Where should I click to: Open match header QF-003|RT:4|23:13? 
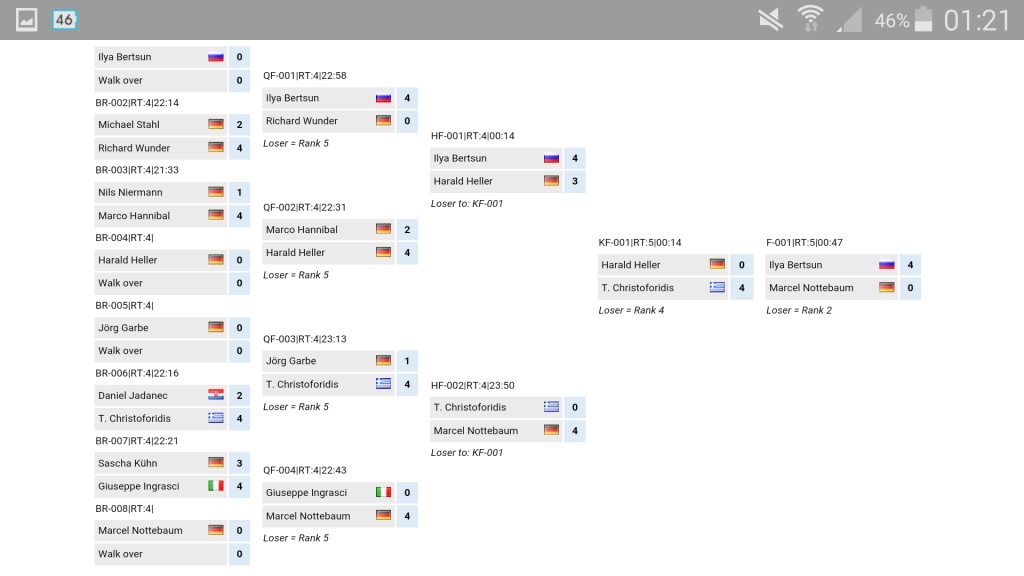(x=305, y=339)
